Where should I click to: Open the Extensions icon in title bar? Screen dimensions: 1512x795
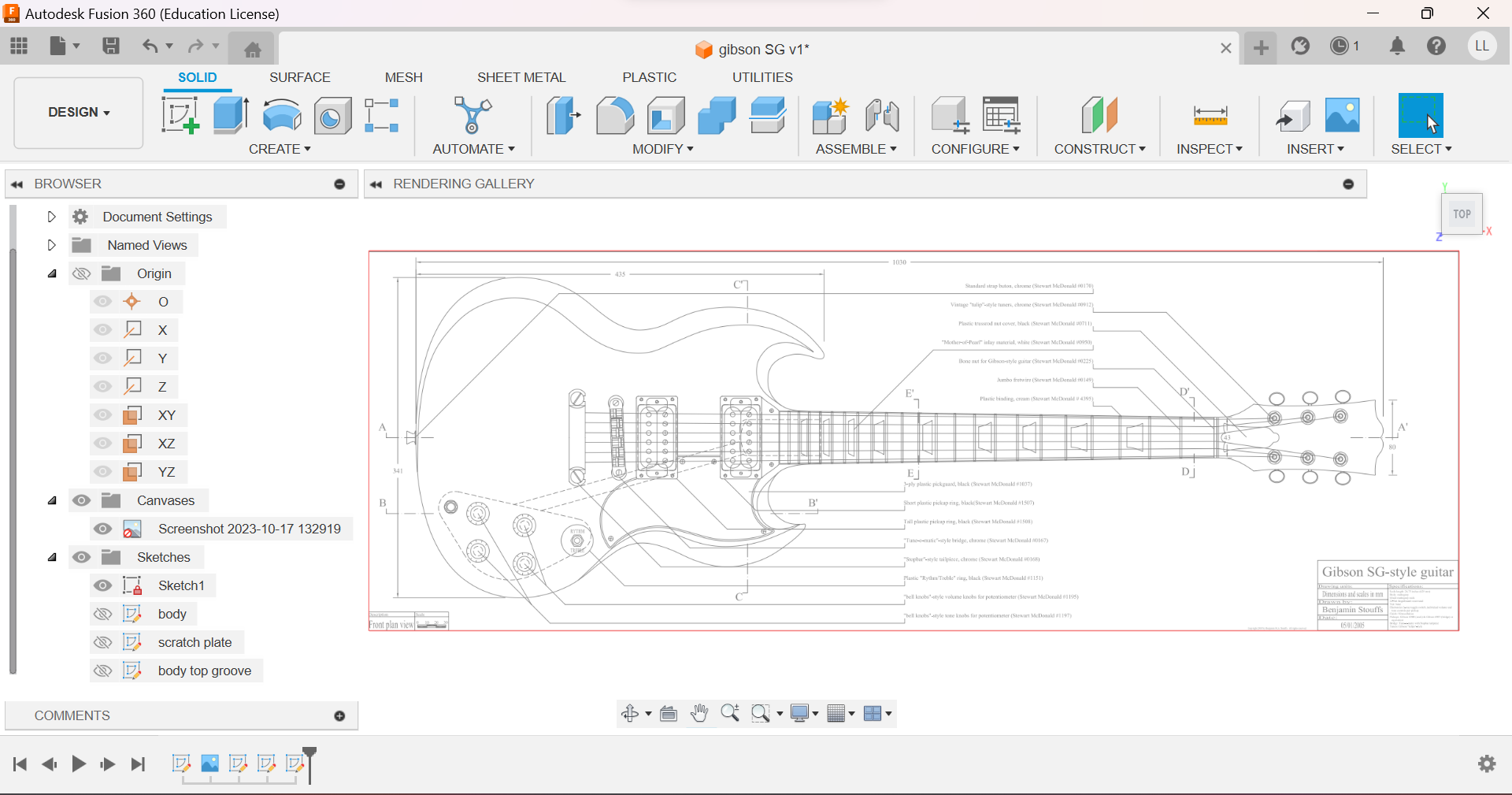tap(1301, 46)
